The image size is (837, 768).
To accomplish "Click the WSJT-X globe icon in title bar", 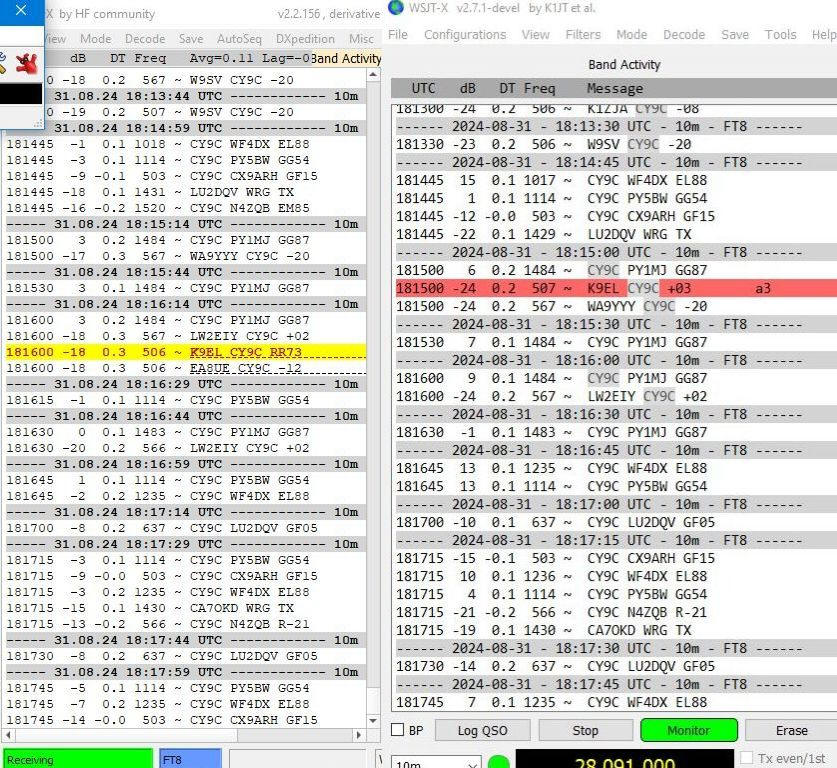I will click(395, 9).
